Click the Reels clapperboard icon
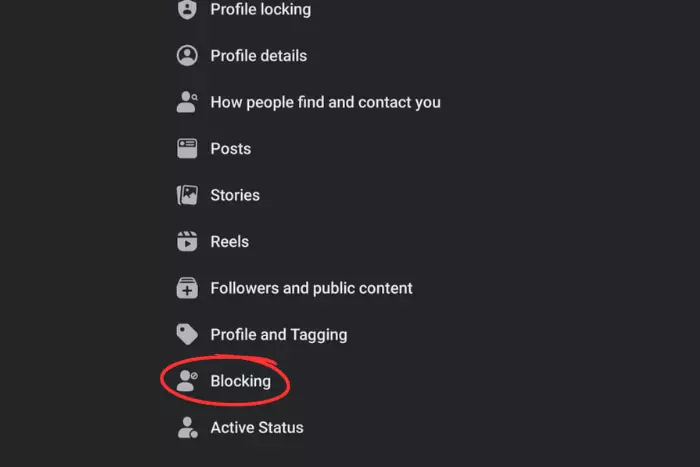Viewport: 700px width, 467px height. coord(187,242)
